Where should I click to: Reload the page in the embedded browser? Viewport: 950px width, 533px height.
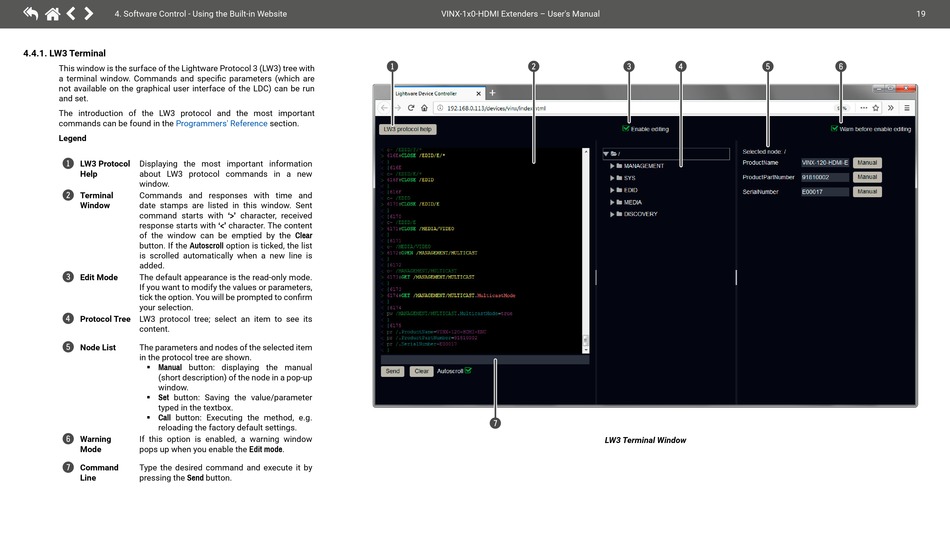(411, 108)
